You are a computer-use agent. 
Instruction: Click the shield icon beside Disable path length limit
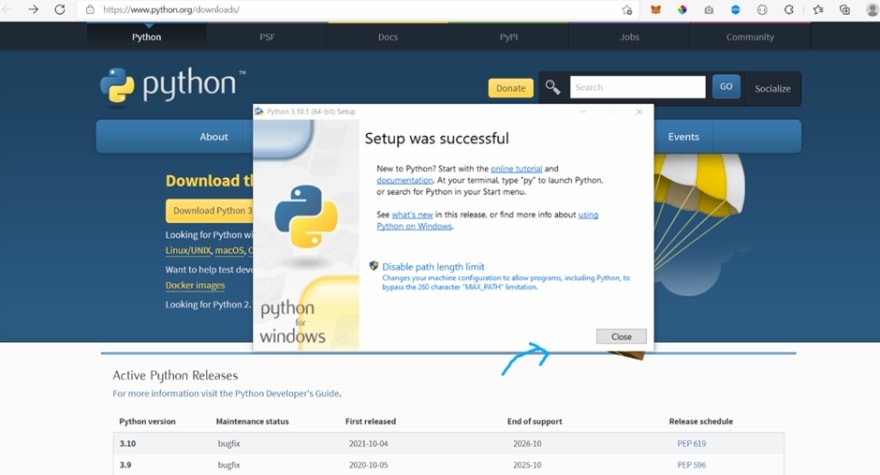point(374,266)
